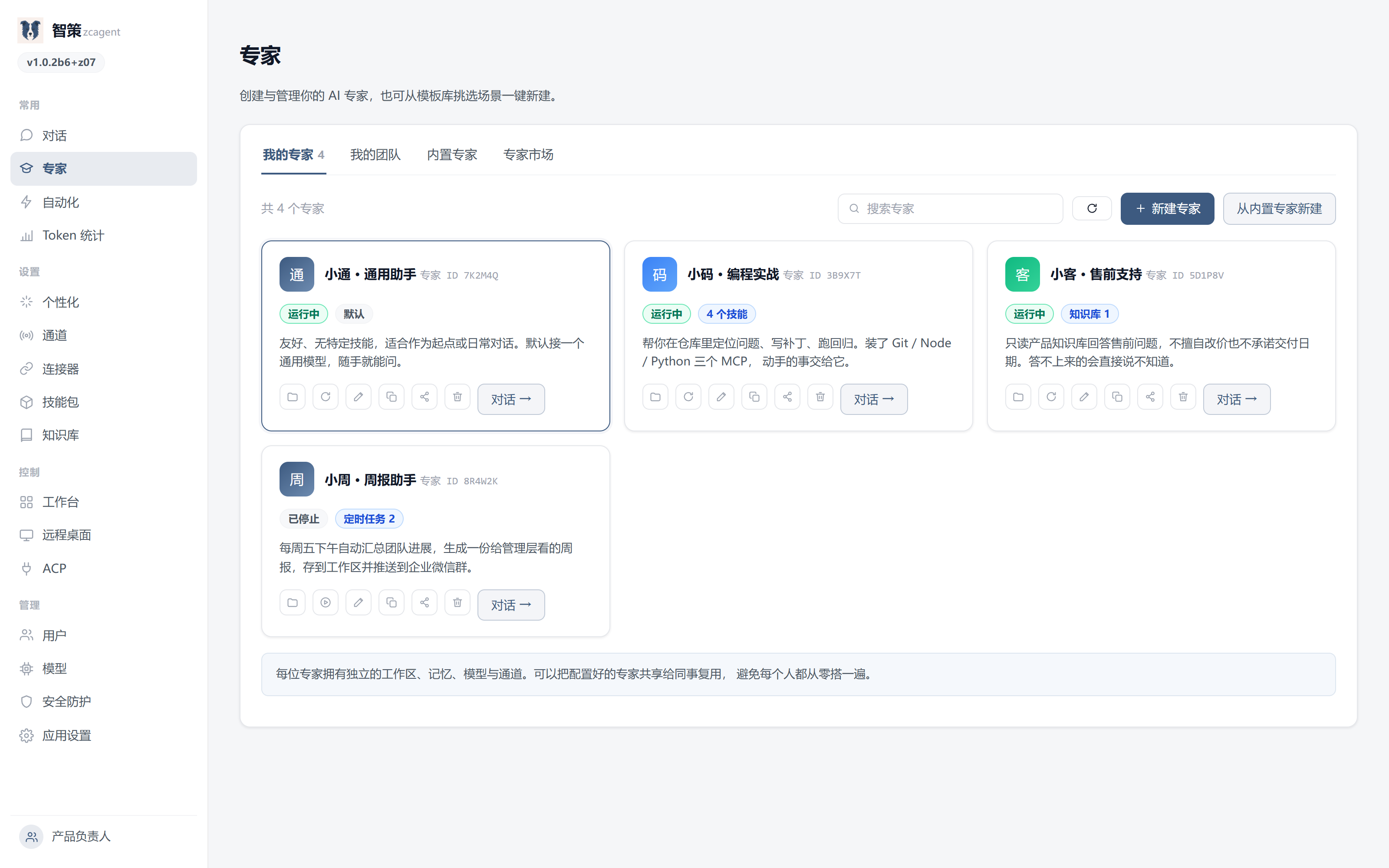Switch to 我的团队 tab
Screen dimensions: 1389x868
click(375, 155)
